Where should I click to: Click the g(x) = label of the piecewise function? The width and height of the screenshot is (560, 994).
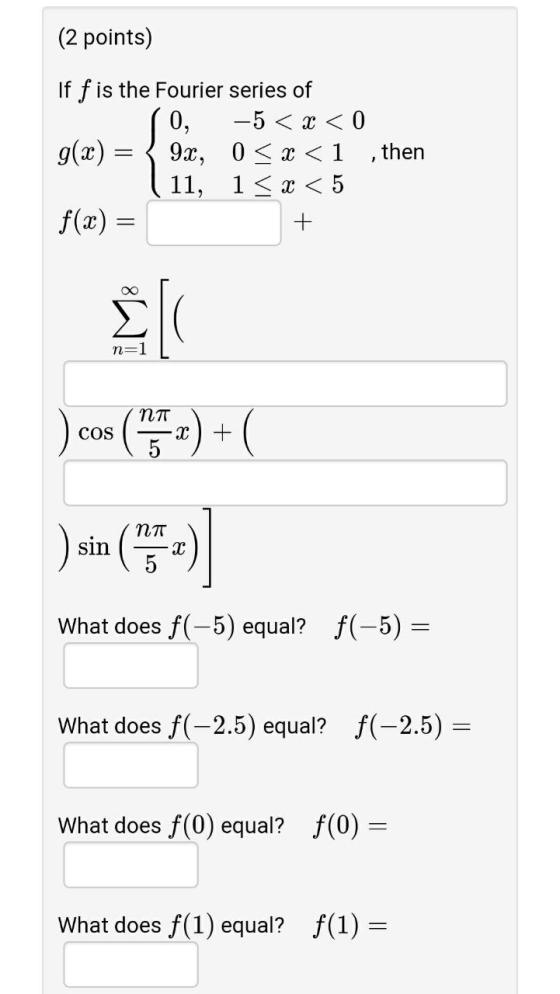point(93,153)
